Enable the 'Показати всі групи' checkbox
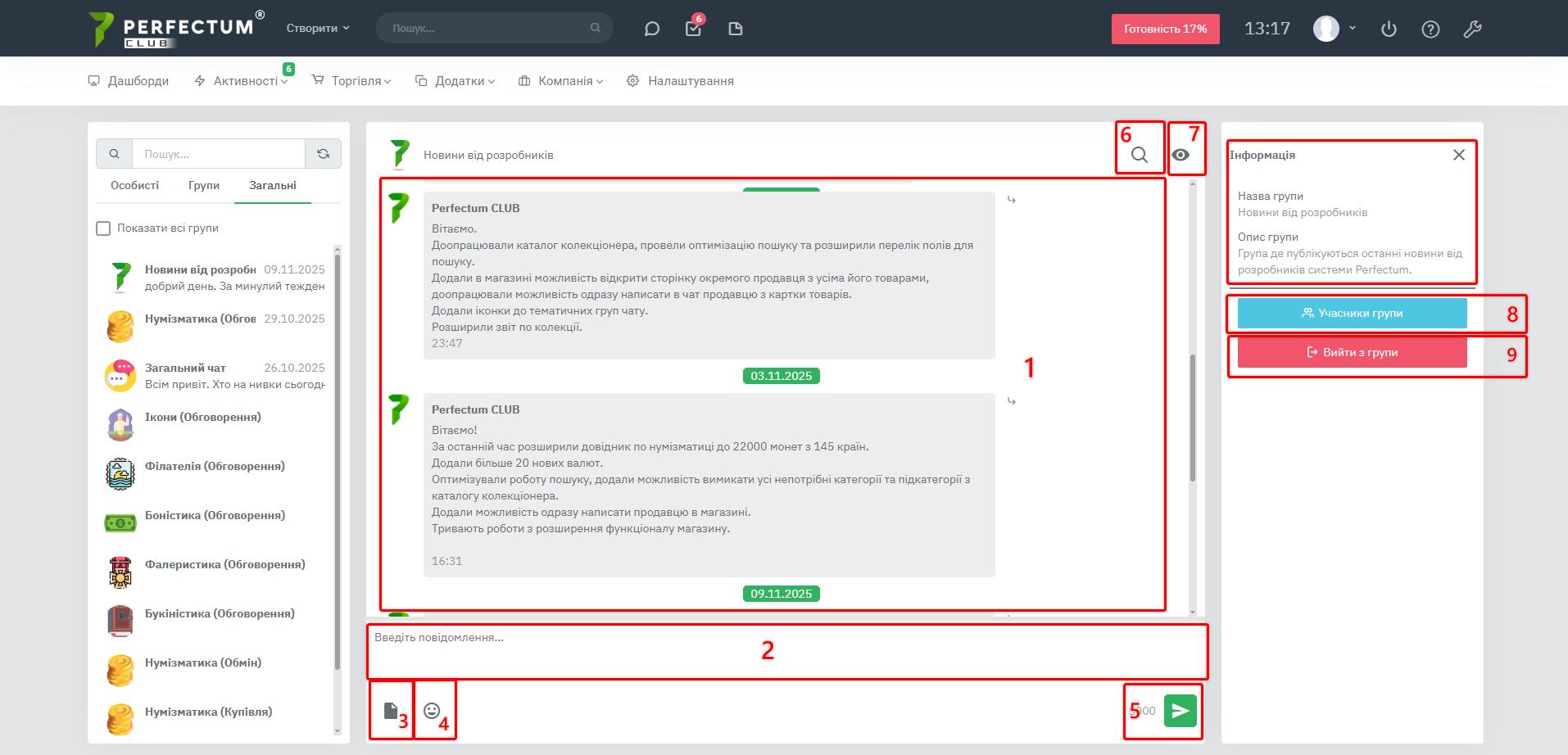 [x=103, y=228]
